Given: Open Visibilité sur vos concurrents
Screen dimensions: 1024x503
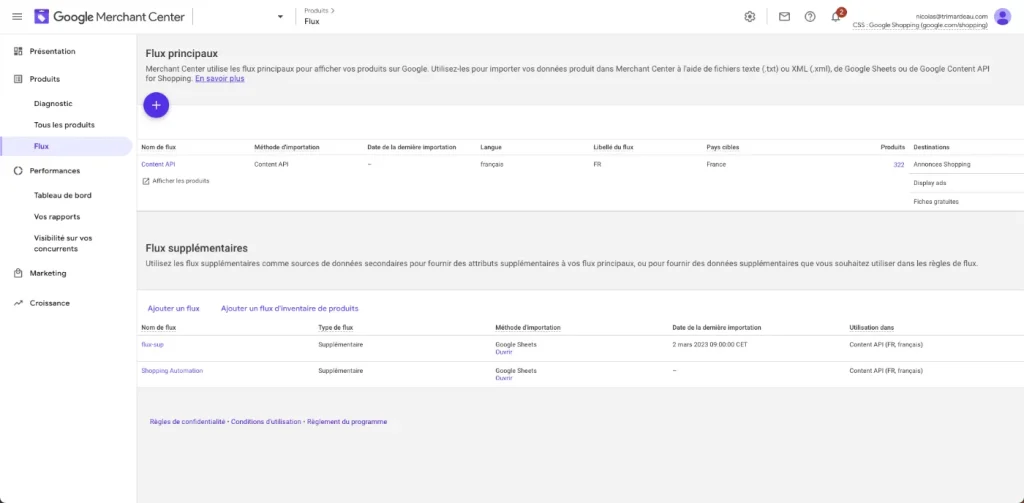Looking at the screenshot, I should tap(63, 243).
